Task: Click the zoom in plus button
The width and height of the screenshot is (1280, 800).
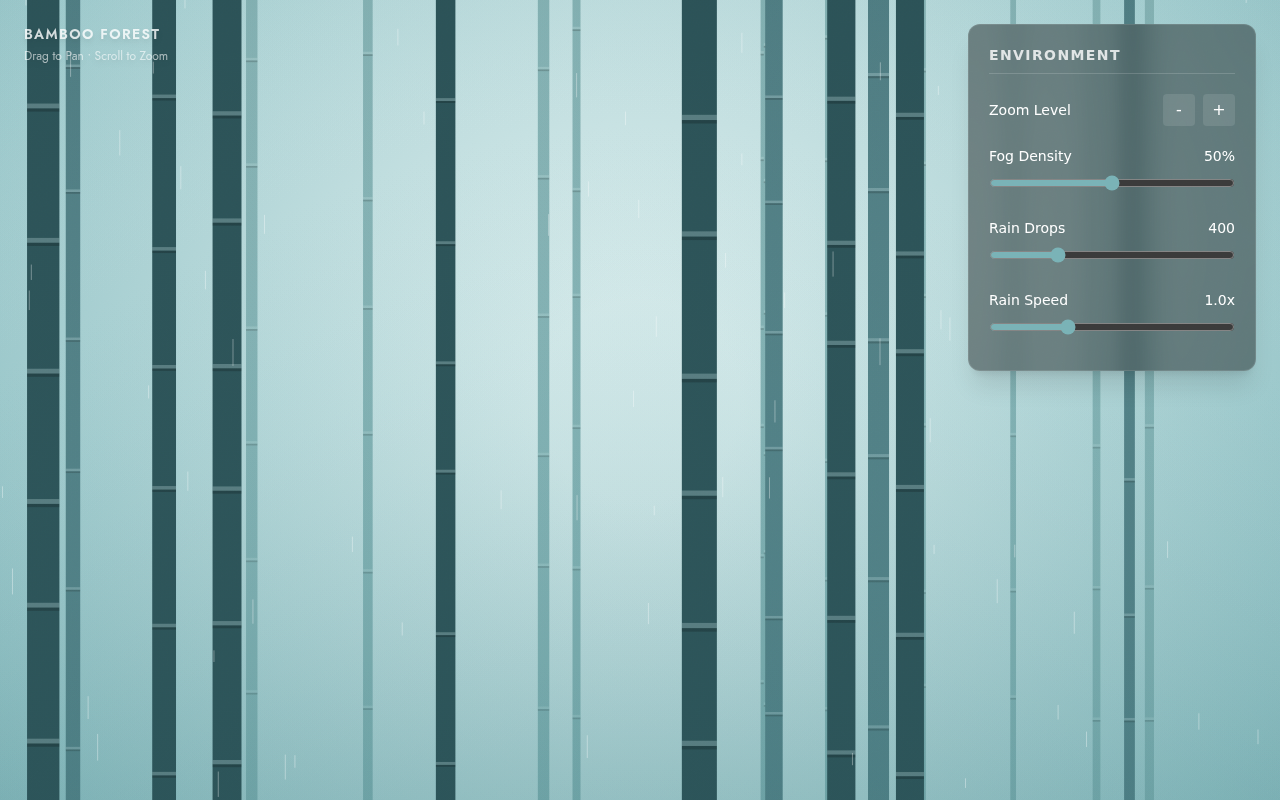Action: click(1219, 110)
